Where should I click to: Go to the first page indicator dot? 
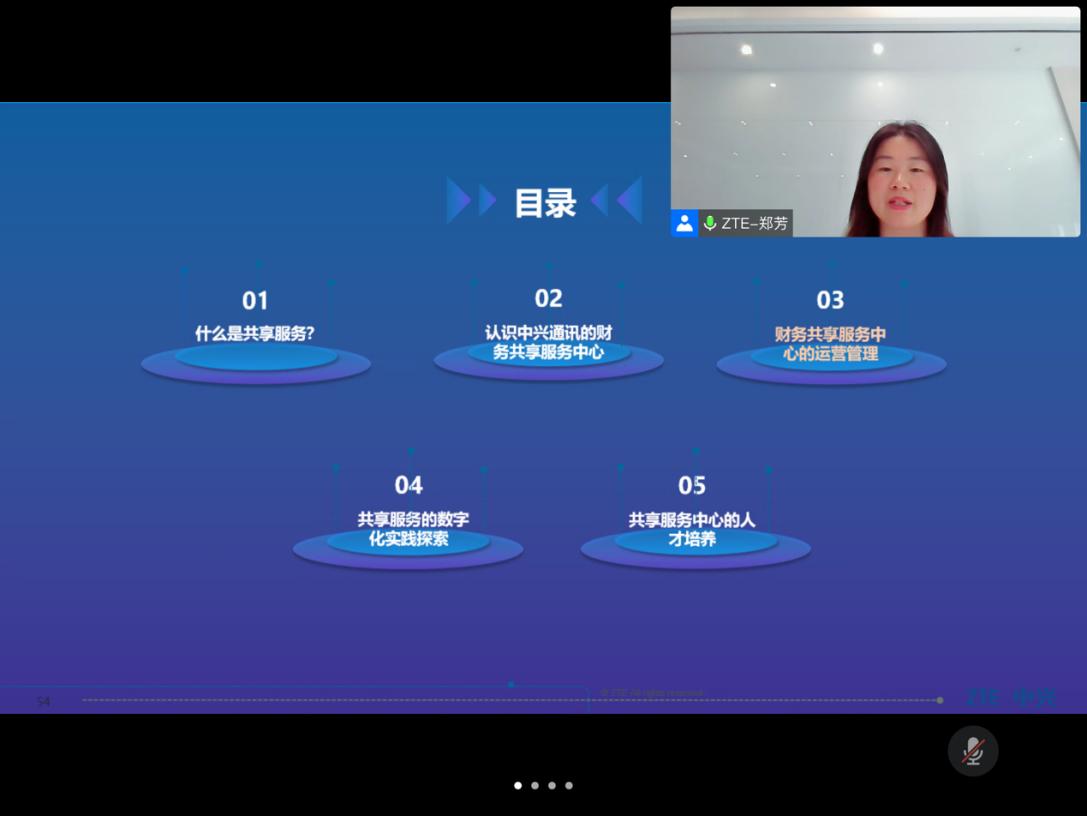point(518,786)
